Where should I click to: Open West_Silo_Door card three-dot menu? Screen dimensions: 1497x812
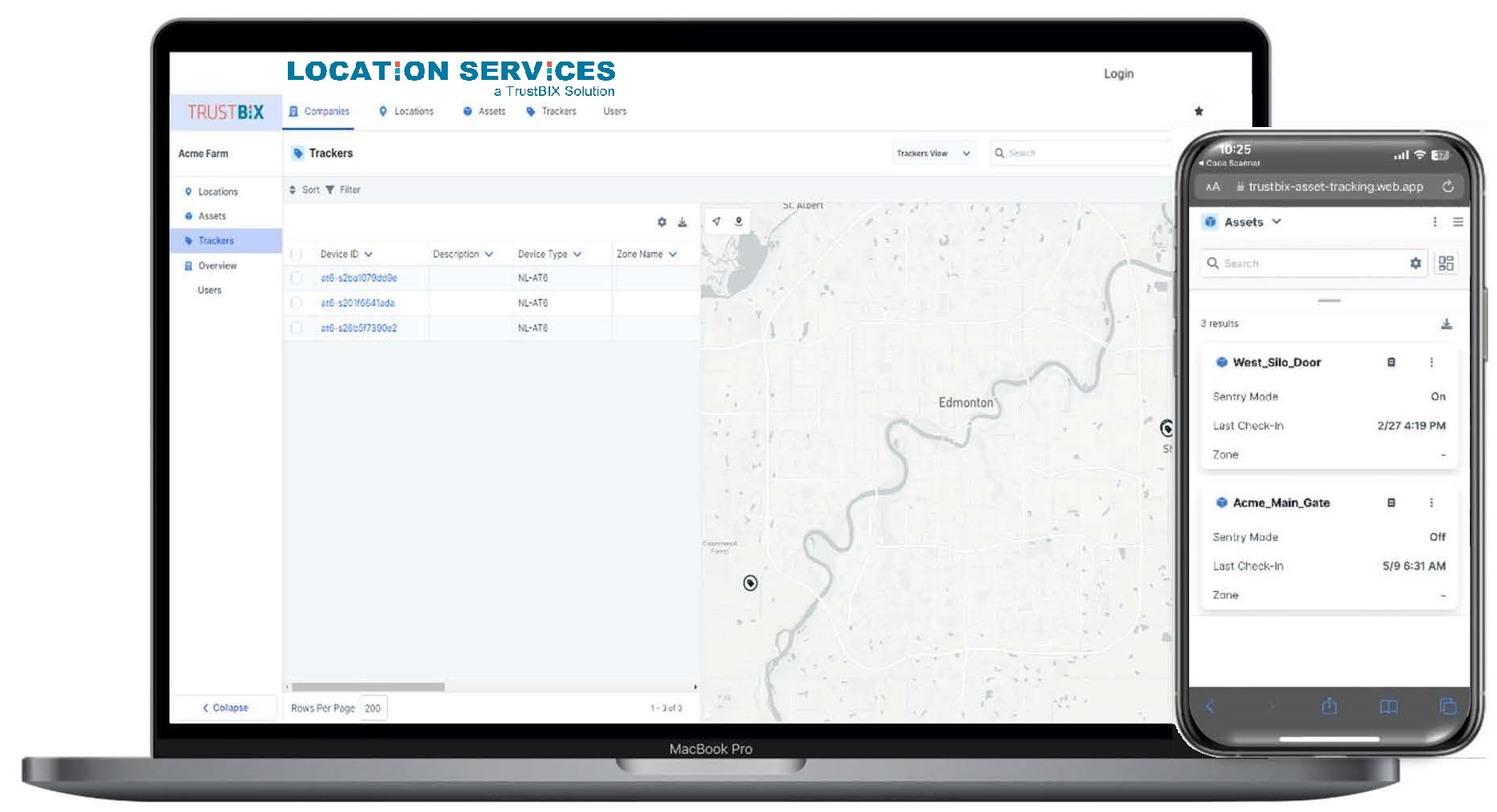(1431, 362)
